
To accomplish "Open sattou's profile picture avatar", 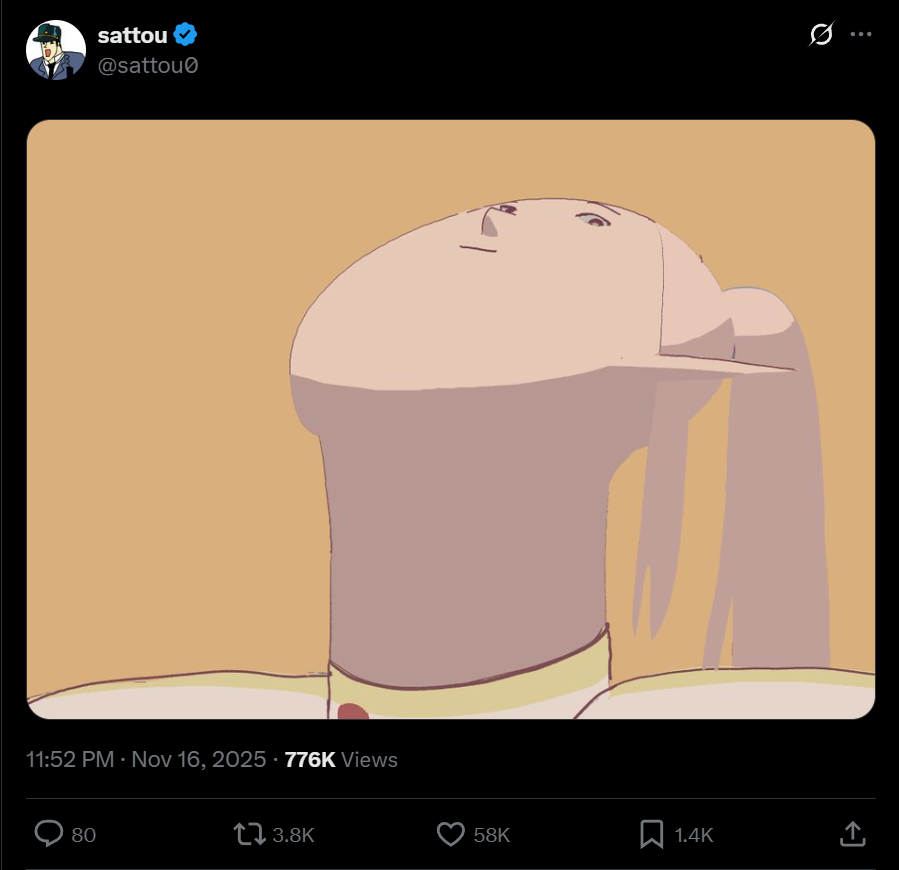I will tap(56, 50).
